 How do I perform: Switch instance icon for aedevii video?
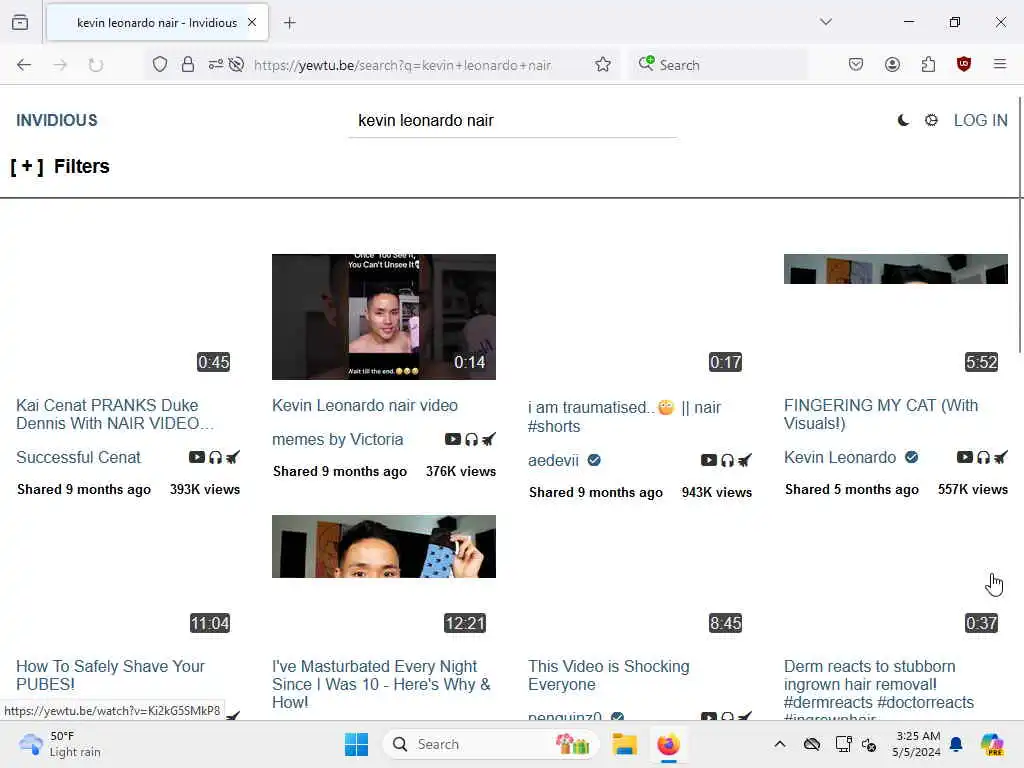(x=744, y=460)
